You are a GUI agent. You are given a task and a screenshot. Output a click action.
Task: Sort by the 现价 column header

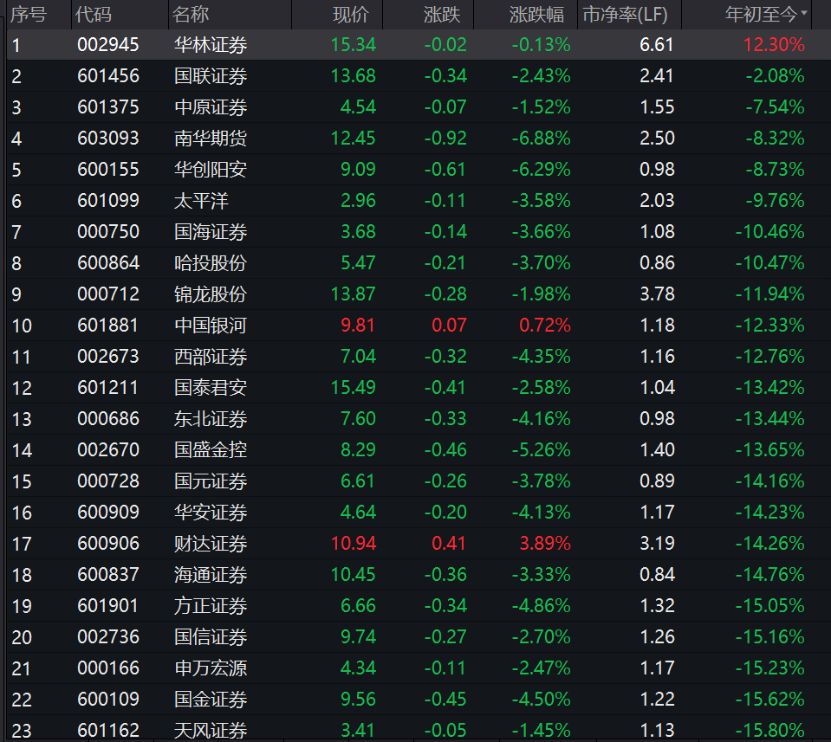pos(351,14)
